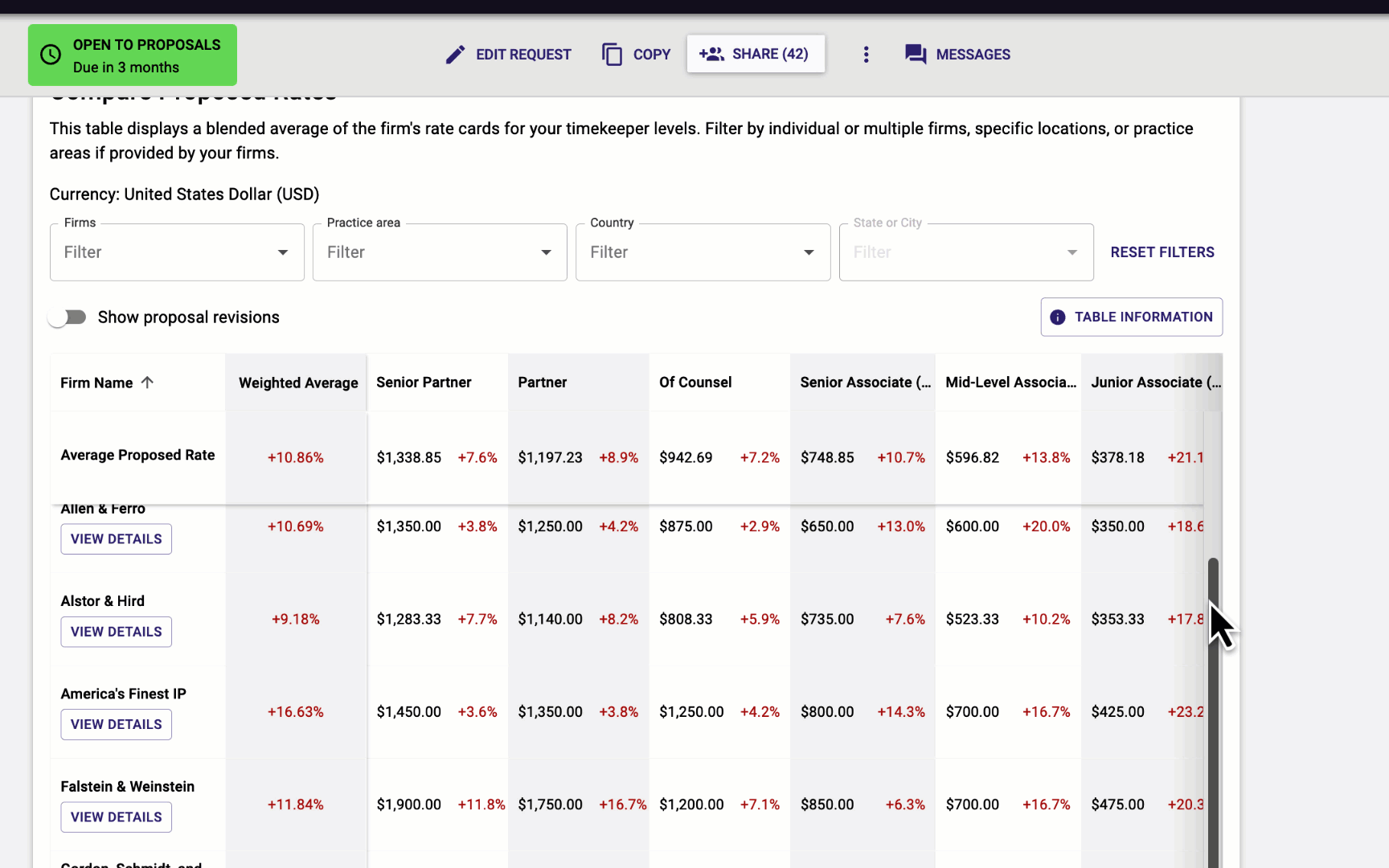Click Alstor & Hird +9.18% weighted average
This screenshot has width=1389, height=868.
(x=296, y=620)
